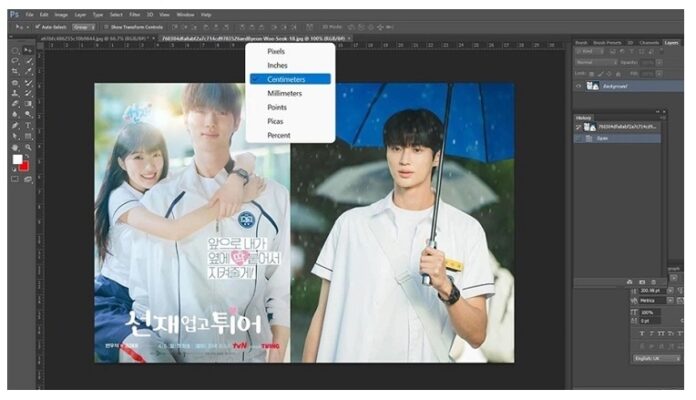Viewport: 696px width, 400px height.
Task: Open the Filter menu
Action: [132, 16]
